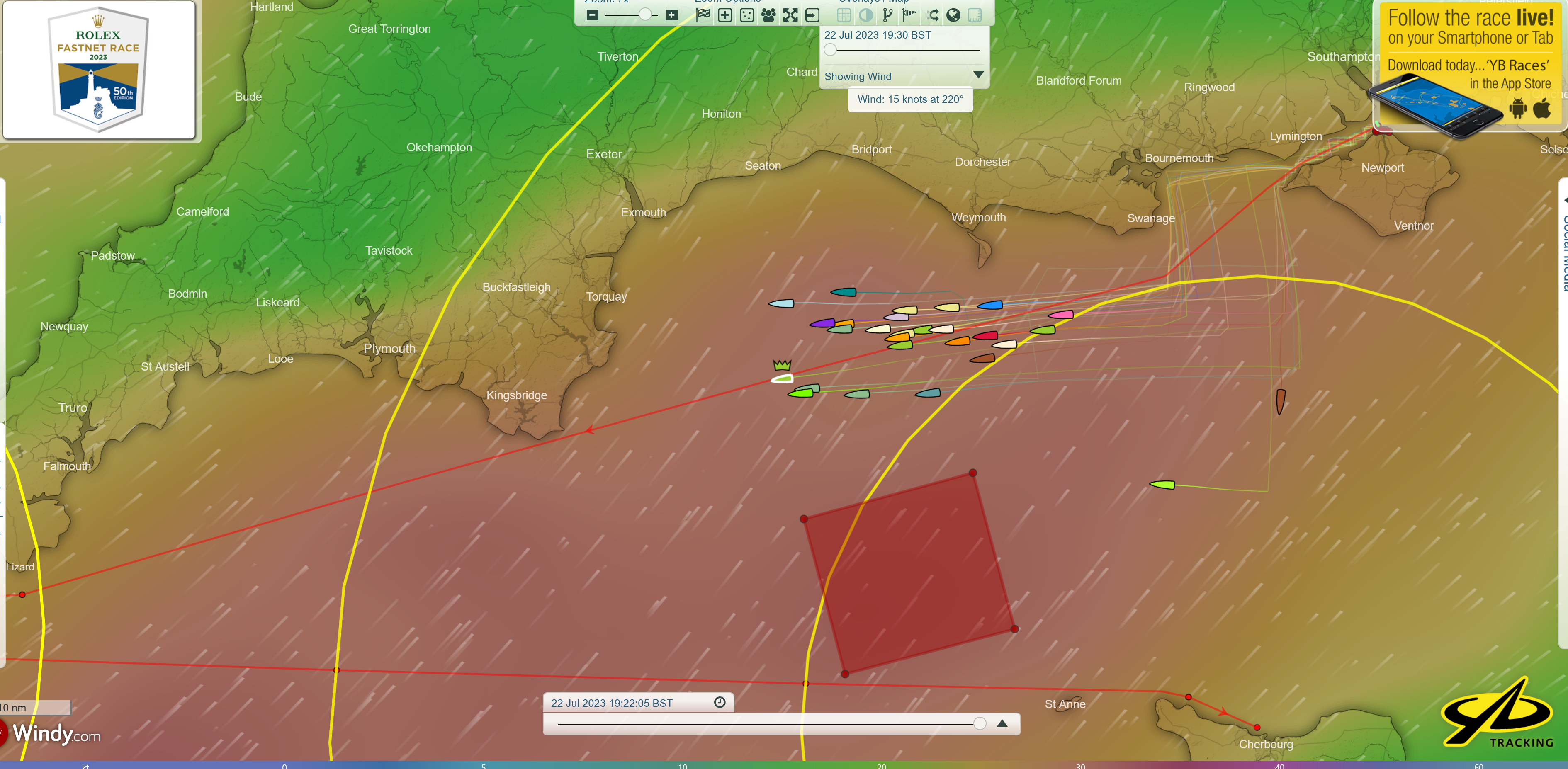Select the brown boat heading south alone

(x=1281, y=402)
